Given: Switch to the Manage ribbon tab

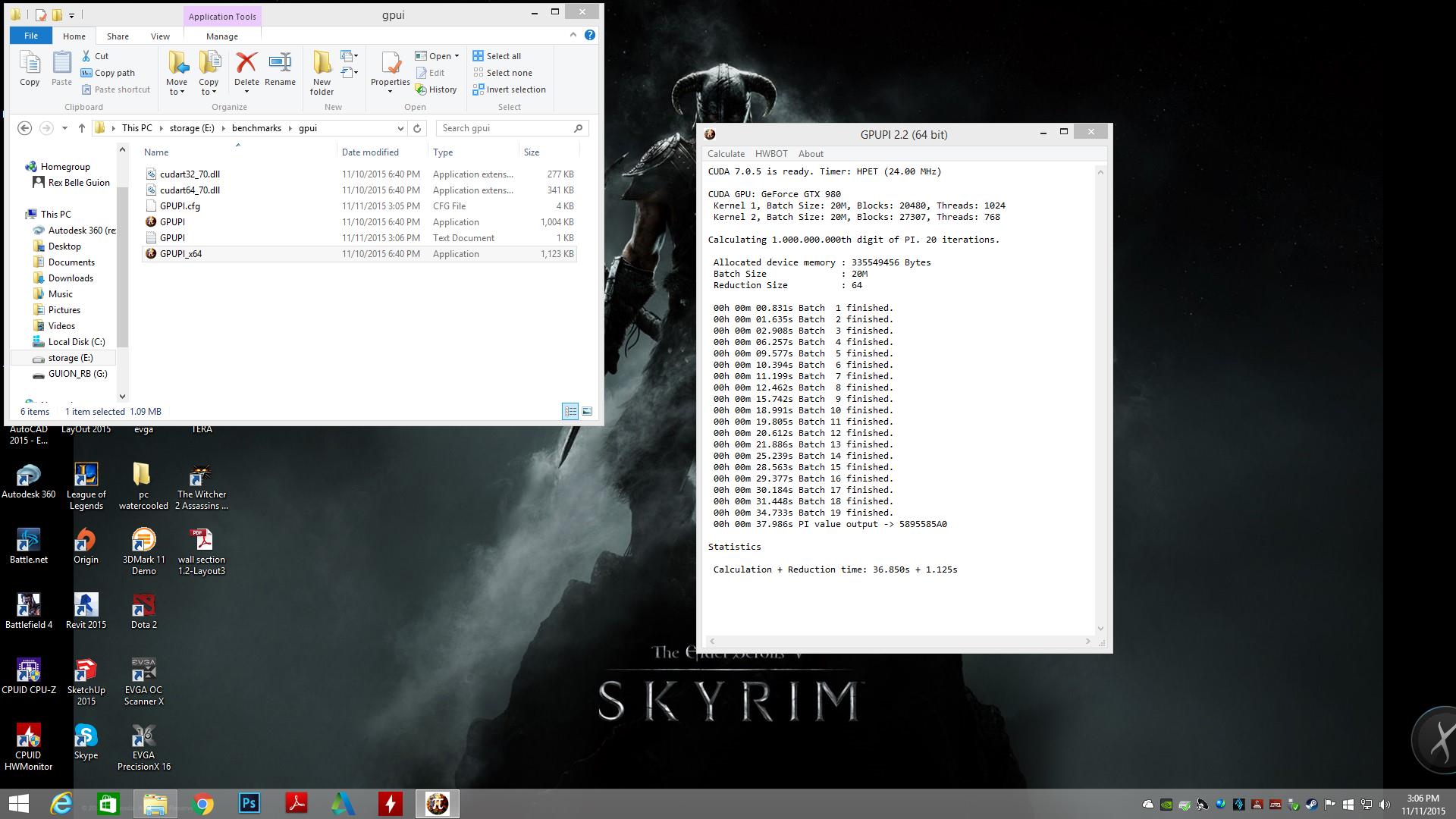Looking at the screenshot, I should click(221, 36).
